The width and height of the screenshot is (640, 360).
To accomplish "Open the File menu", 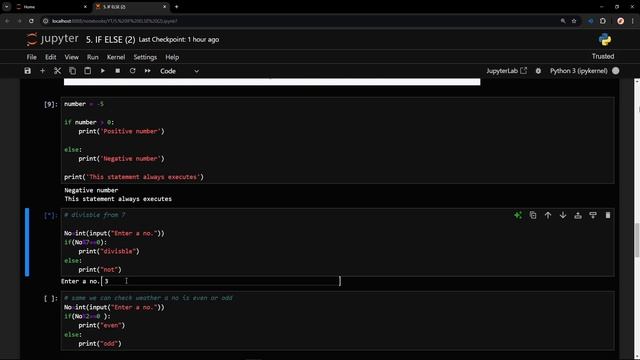I will [31, 57].
